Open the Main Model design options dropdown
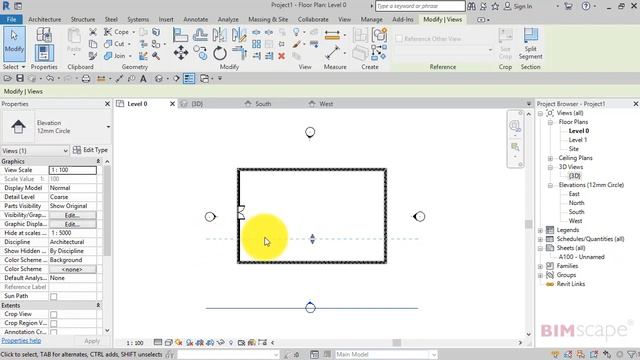640x360 pixels. (x=386, y=354)
